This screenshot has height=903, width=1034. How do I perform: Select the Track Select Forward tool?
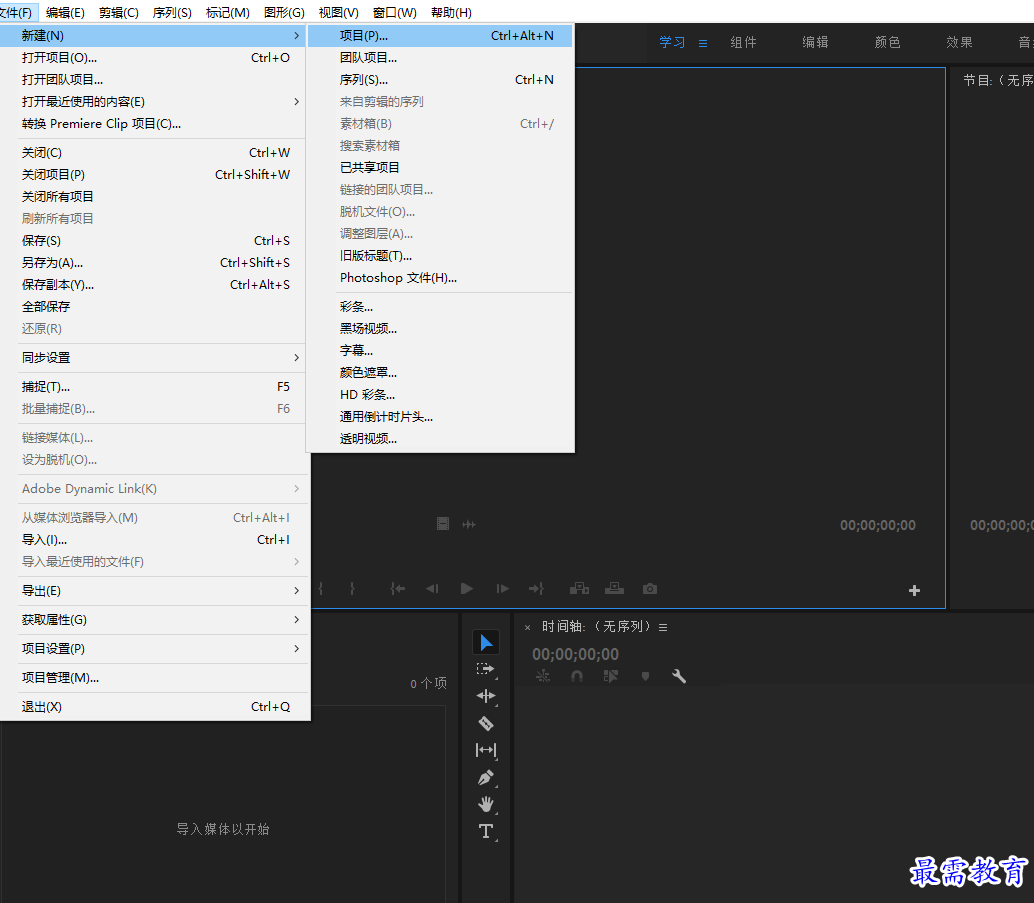(485, 669)
